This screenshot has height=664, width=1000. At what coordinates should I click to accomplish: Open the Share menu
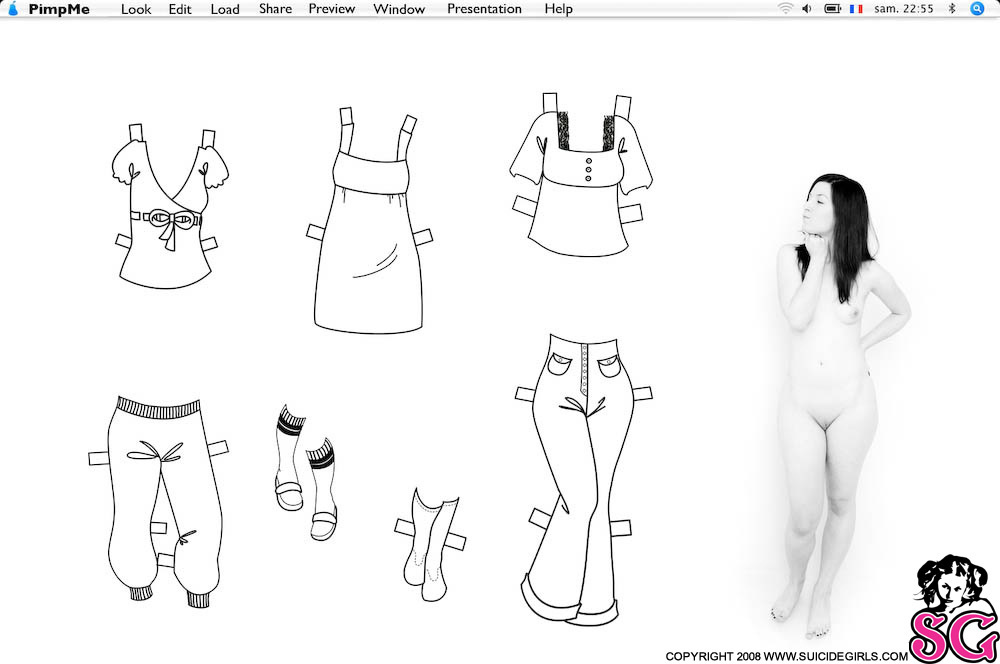click(276, 9)
